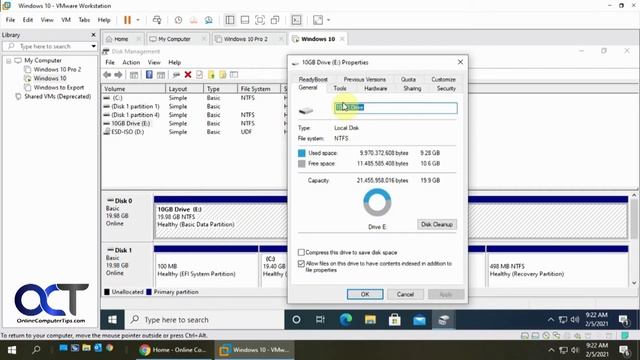640x360 pixels.
Task: Open stretch display dropdown arrow
Action: click(329, 20)
